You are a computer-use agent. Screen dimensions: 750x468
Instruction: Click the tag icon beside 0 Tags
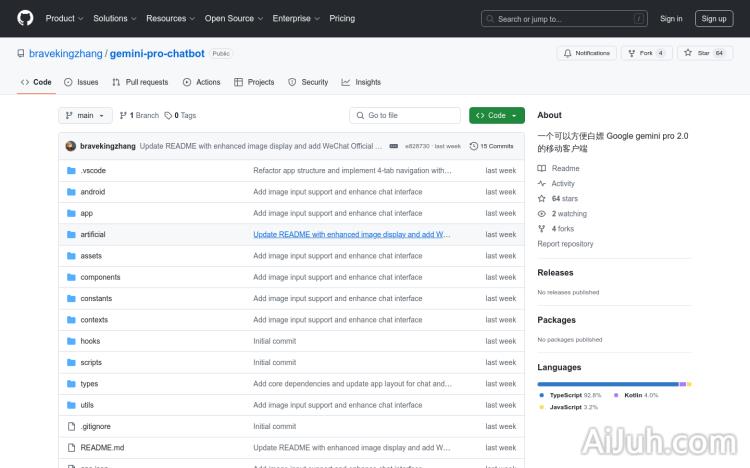point(168,115)
